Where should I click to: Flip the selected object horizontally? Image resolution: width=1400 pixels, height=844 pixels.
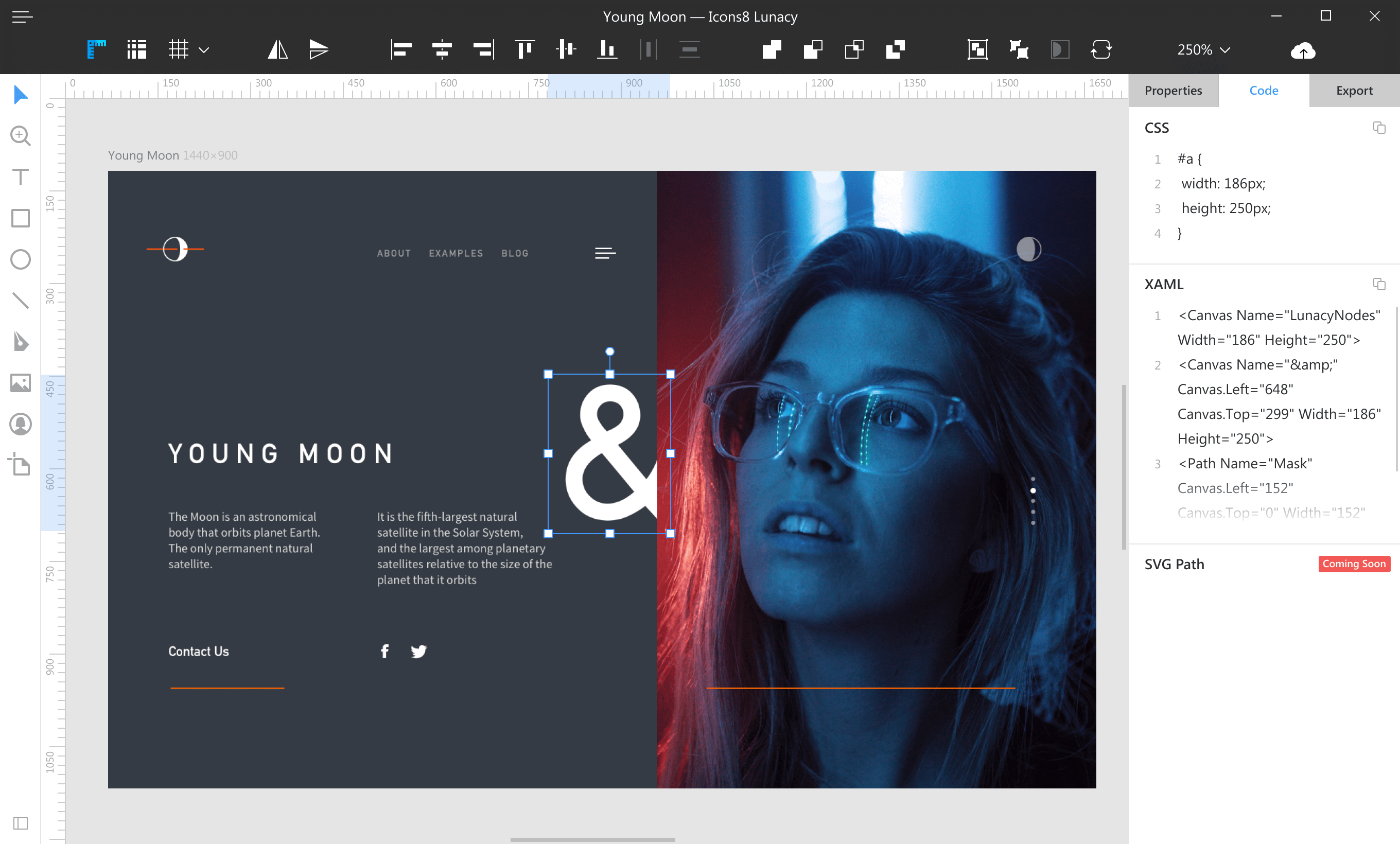pyautogui.click(x=277, y=49)
